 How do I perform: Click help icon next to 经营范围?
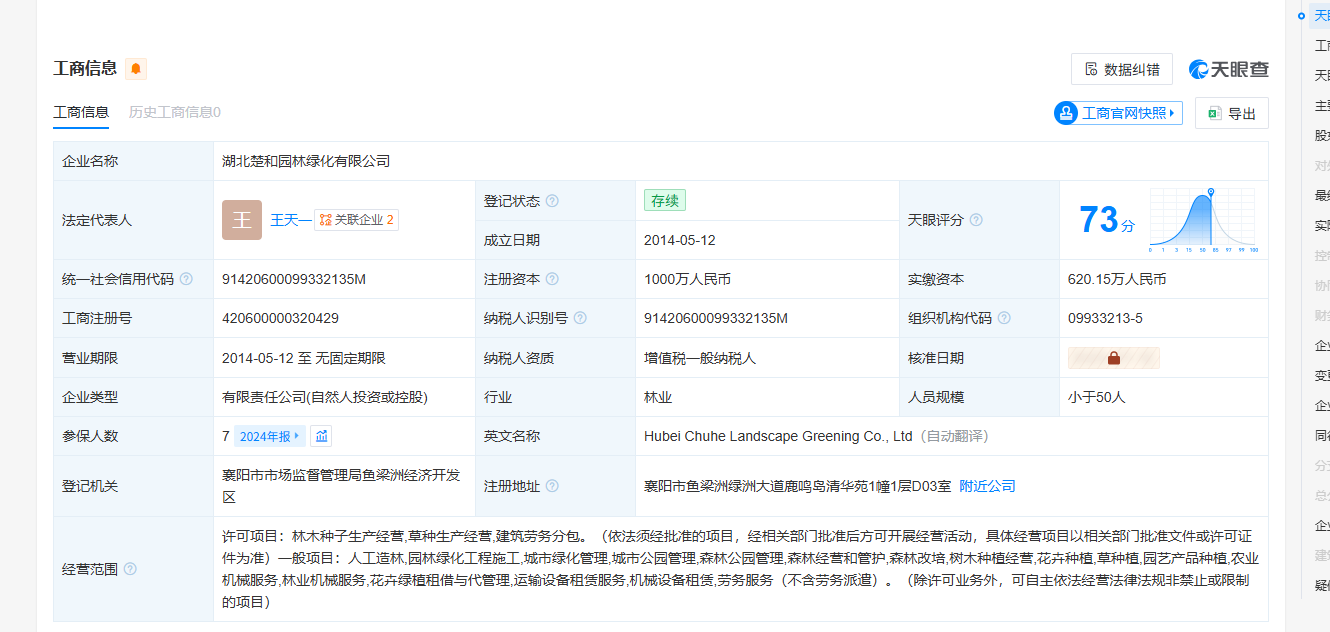pos(130,569)
